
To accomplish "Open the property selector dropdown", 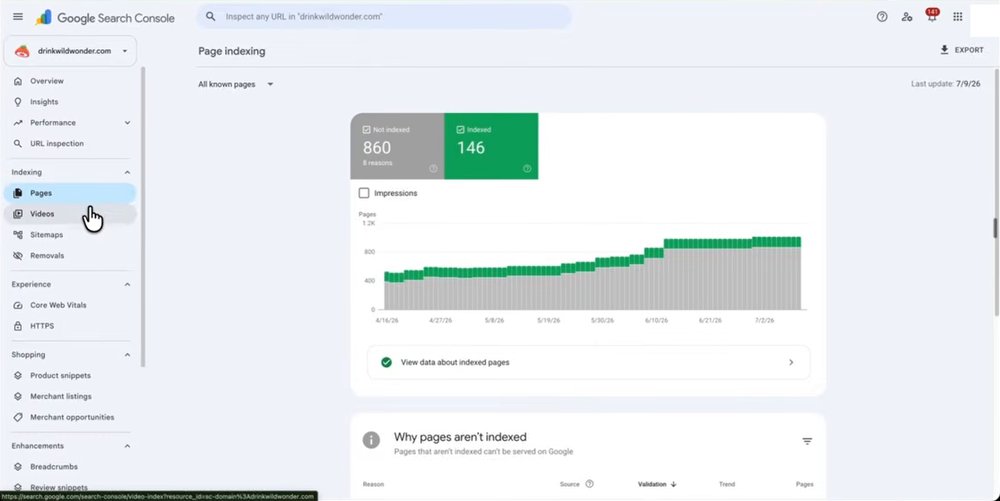I will (x=70, y=51).
